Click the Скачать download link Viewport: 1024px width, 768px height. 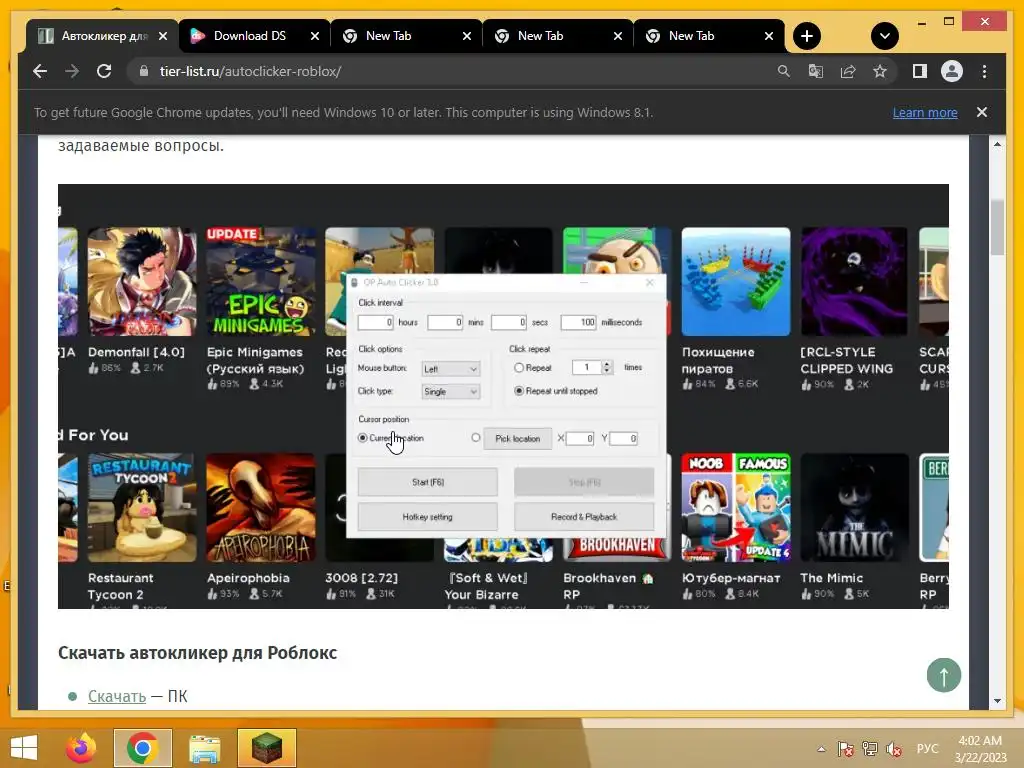coord(117,696)
